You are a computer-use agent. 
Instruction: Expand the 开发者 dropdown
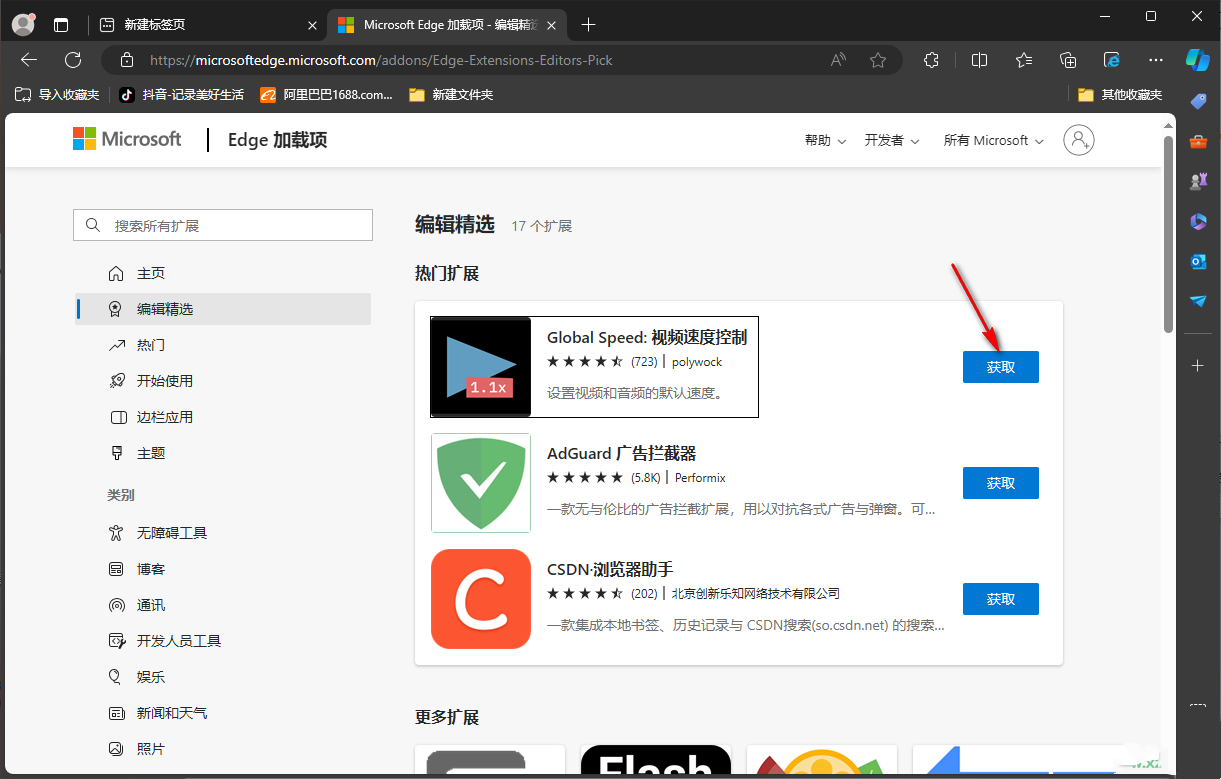(x=892, y=141)
